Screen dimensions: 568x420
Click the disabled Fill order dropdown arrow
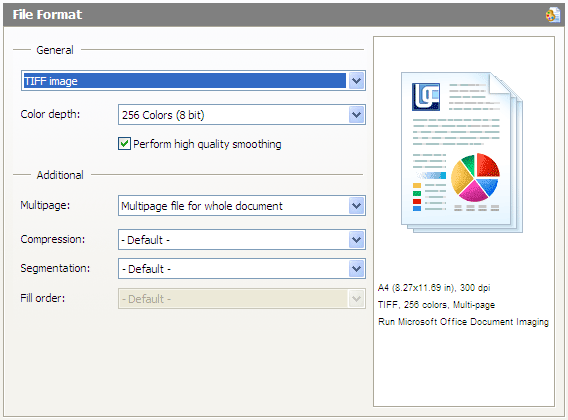(x=356, y=299)
